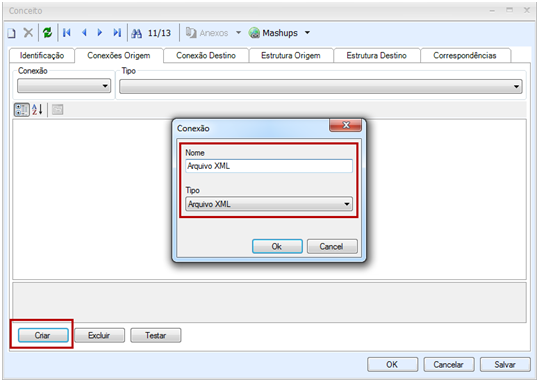Open the wide Tipo combo box in main window
539x382 pixels.
[x=321, y=86]
